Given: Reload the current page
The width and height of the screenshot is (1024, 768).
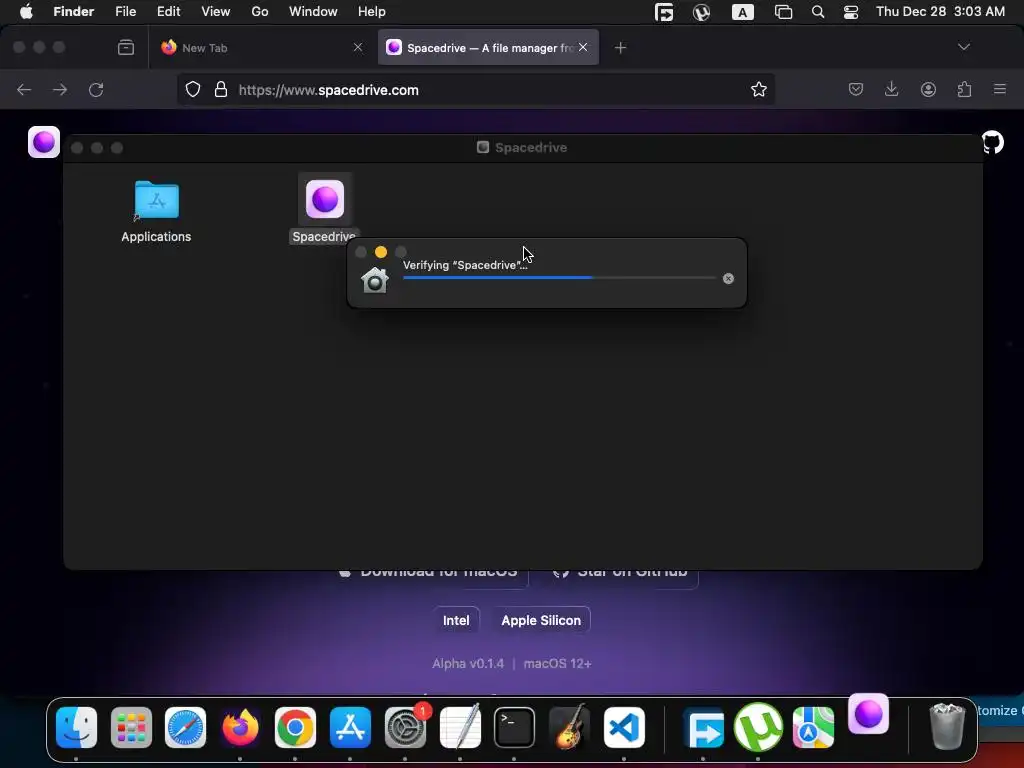Looking at the screenshot, I should point(96,89).
